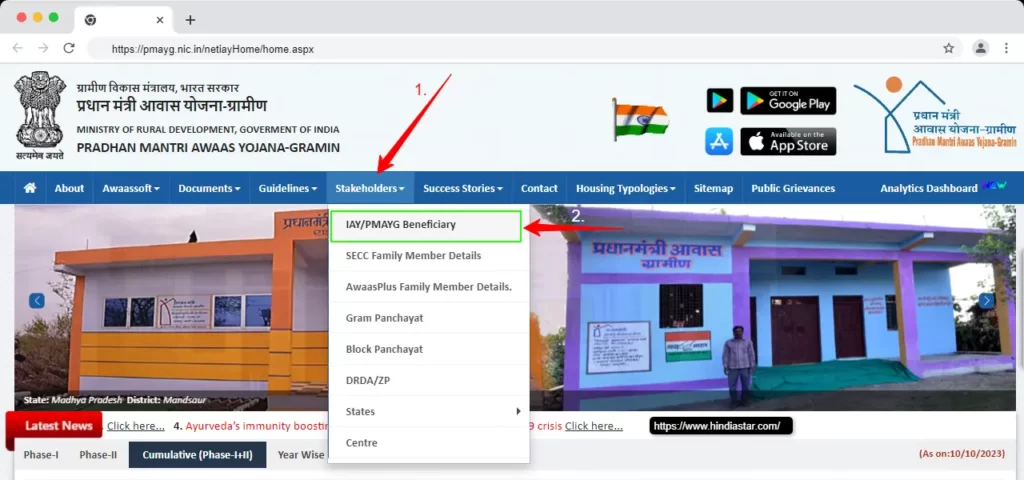
Task: Open the Contact page
Action: pos(539,188)
